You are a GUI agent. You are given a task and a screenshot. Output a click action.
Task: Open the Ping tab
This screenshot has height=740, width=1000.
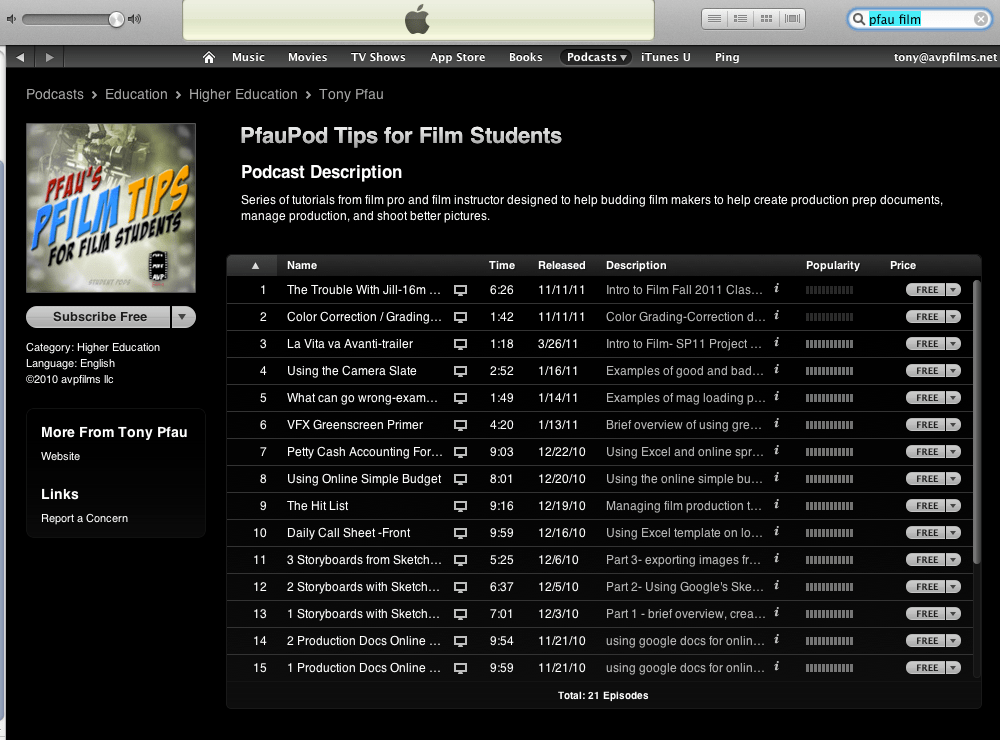[x=727, y=57]
